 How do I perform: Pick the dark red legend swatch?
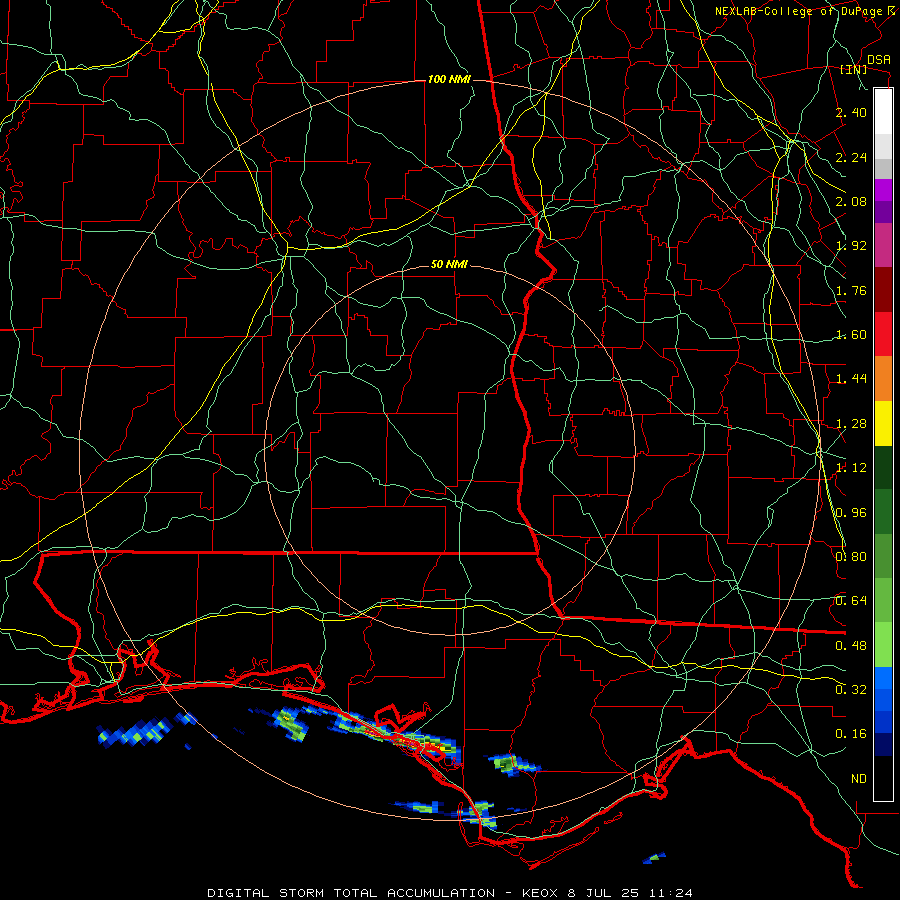(883, 290)
